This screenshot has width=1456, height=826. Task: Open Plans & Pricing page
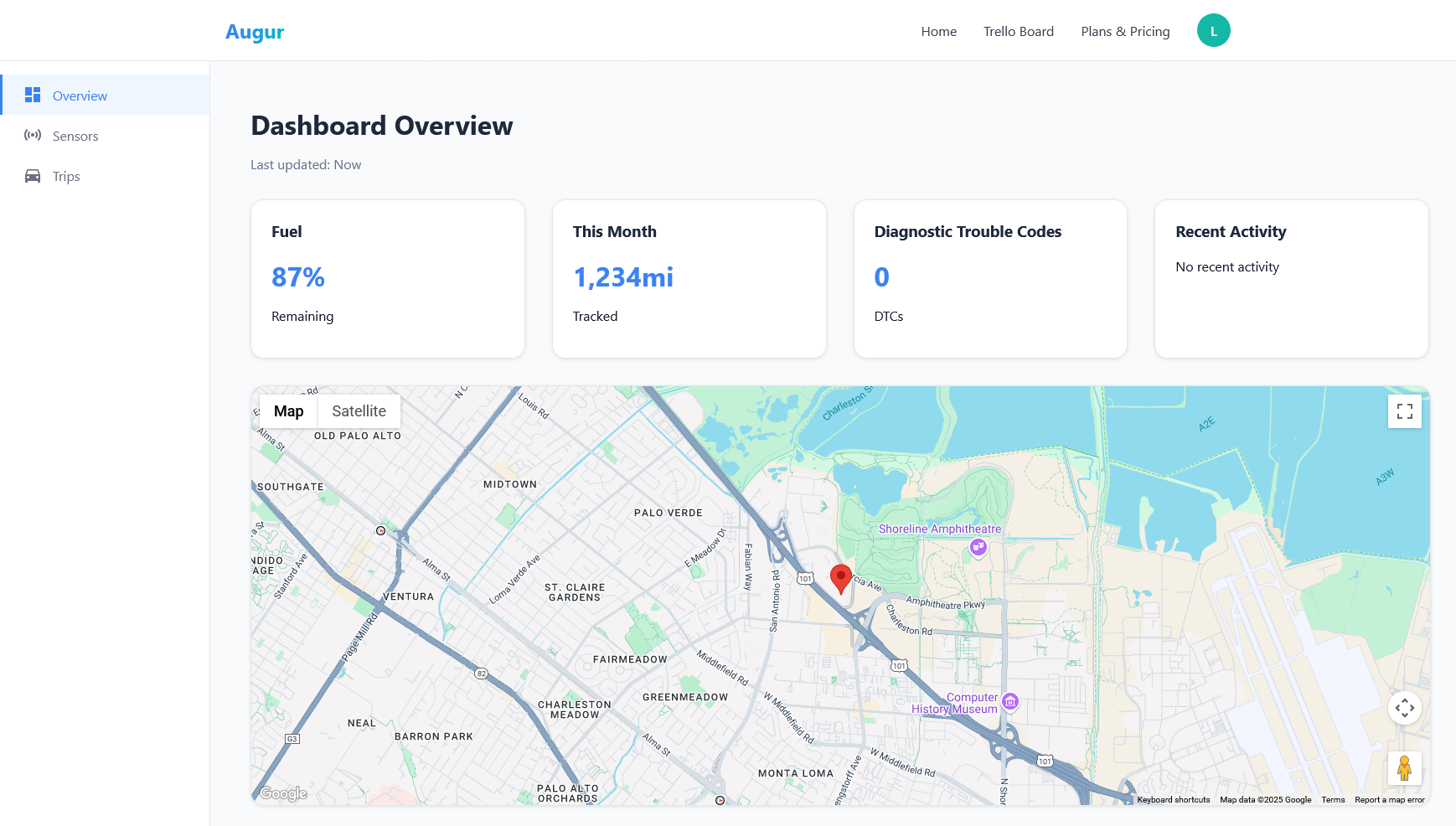click(1125, 31)
